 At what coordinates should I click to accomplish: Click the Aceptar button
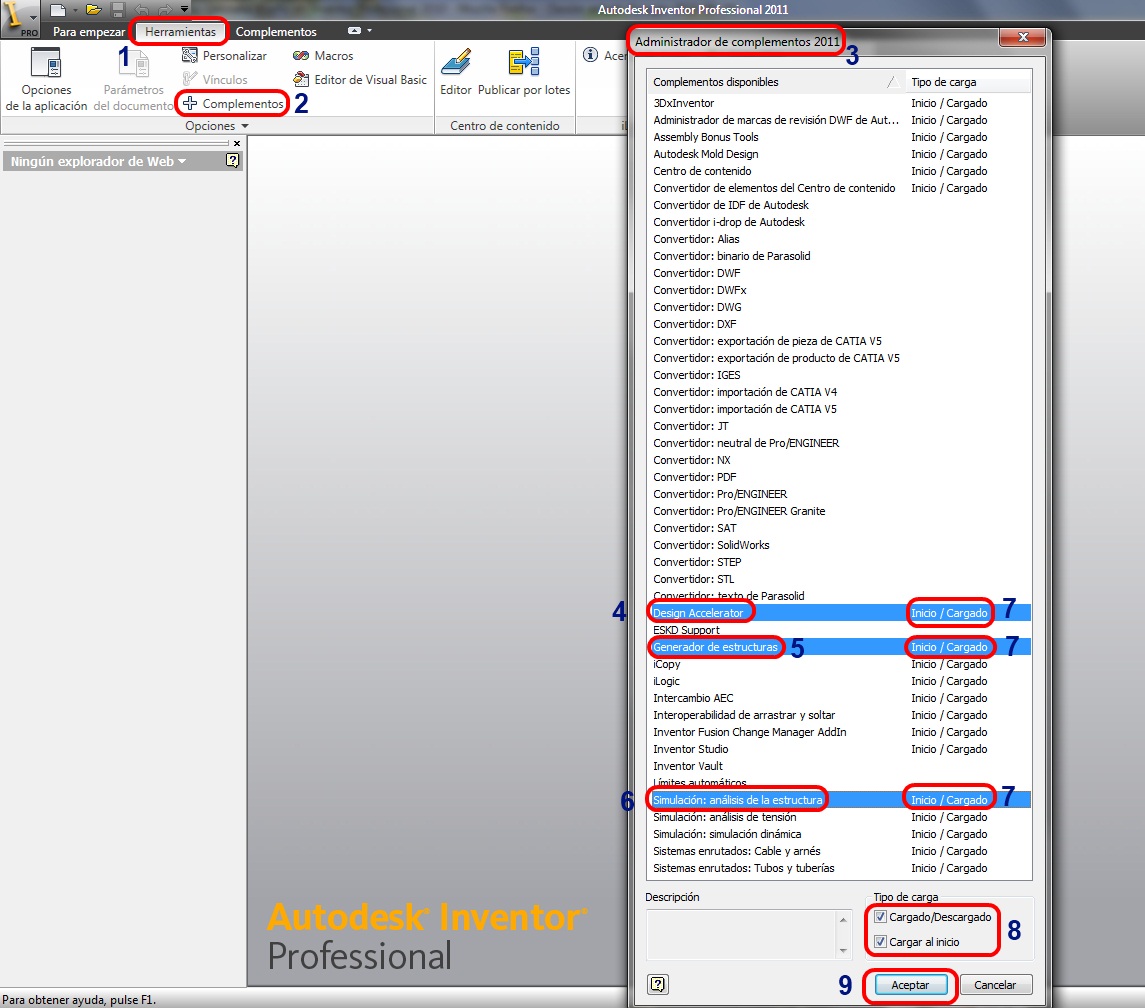pos(910,985)
